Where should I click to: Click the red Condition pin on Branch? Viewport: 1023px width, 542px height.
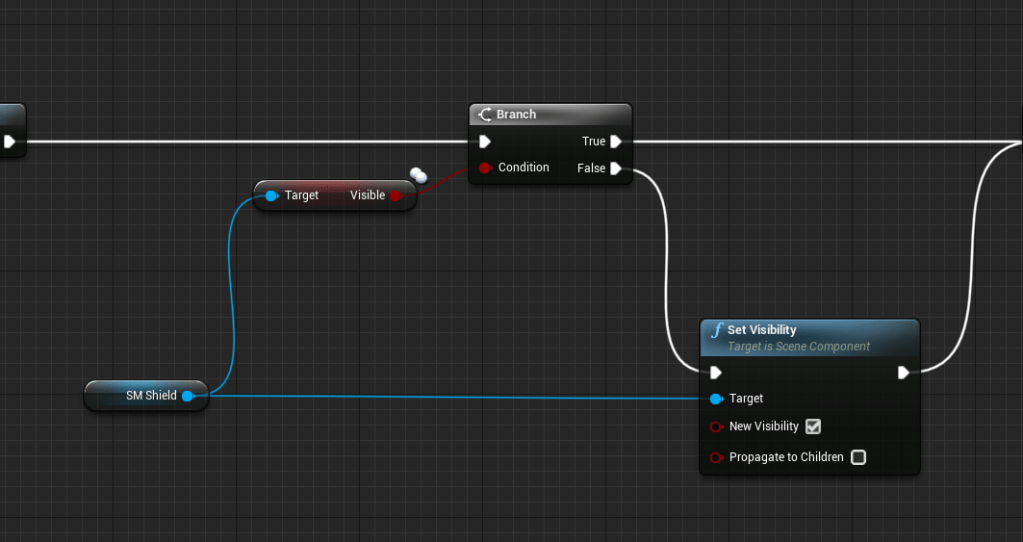(x=485, y=168)
